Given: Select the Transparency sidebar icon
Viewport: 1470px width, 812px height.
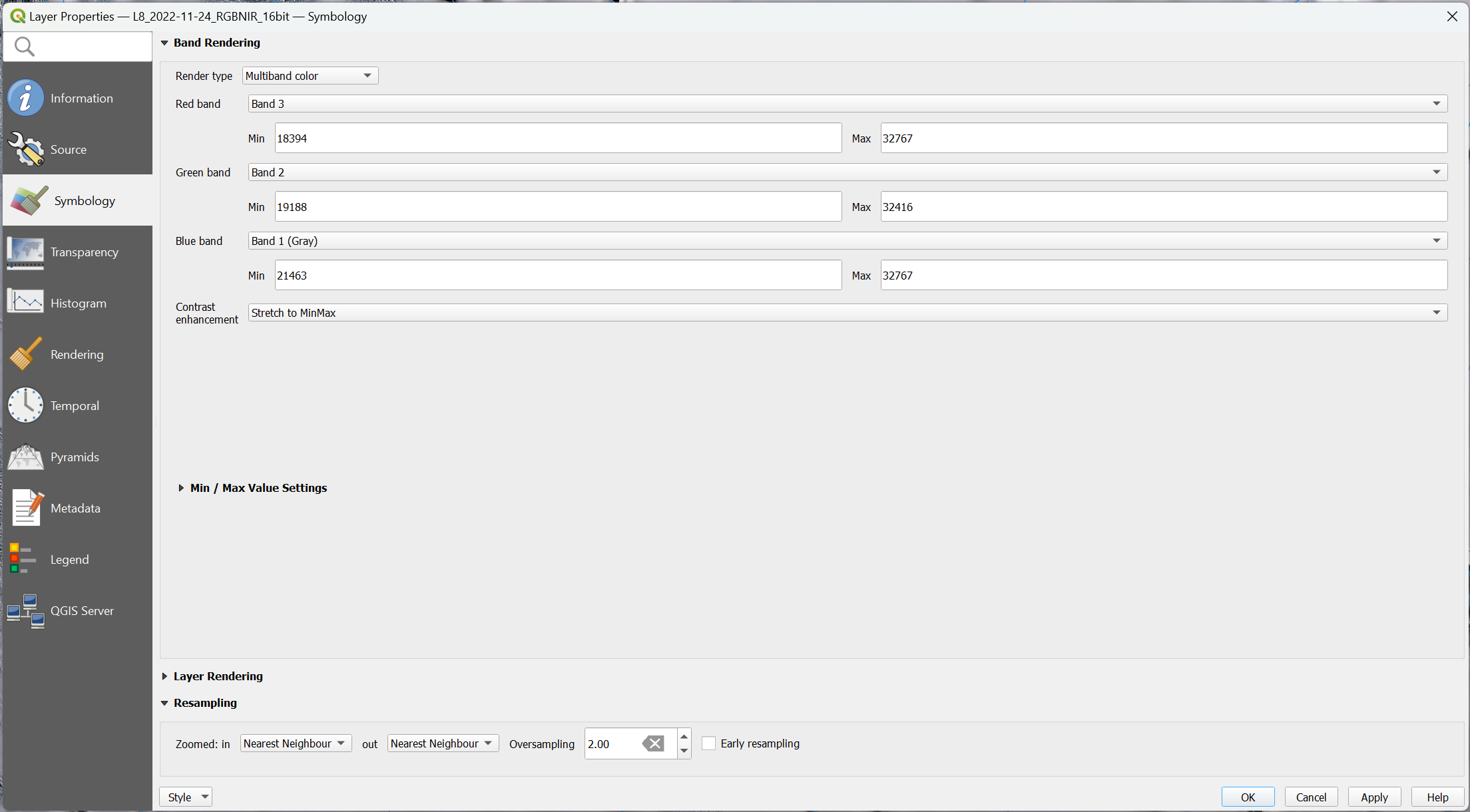Looking at the screenshot, I should (x=25, y=252).
